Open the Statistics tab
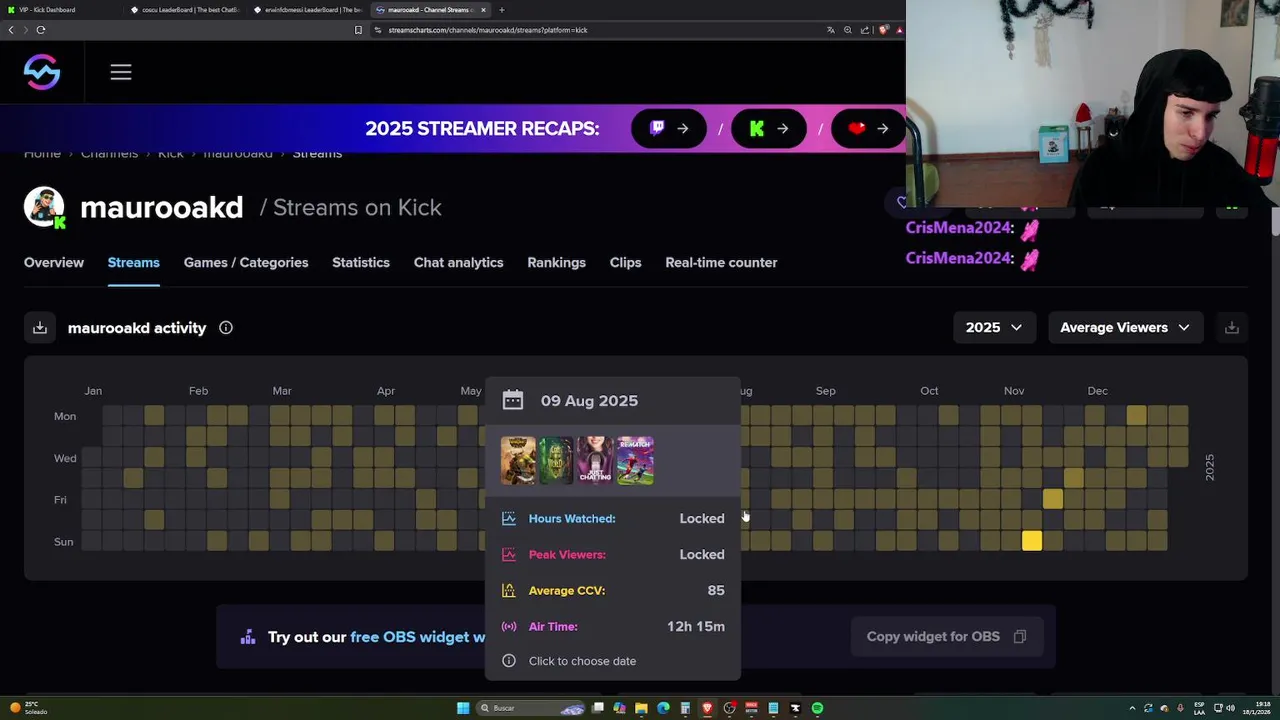Image resolution: width=1280 pixels, height=720 pixels. click(361, 262)
